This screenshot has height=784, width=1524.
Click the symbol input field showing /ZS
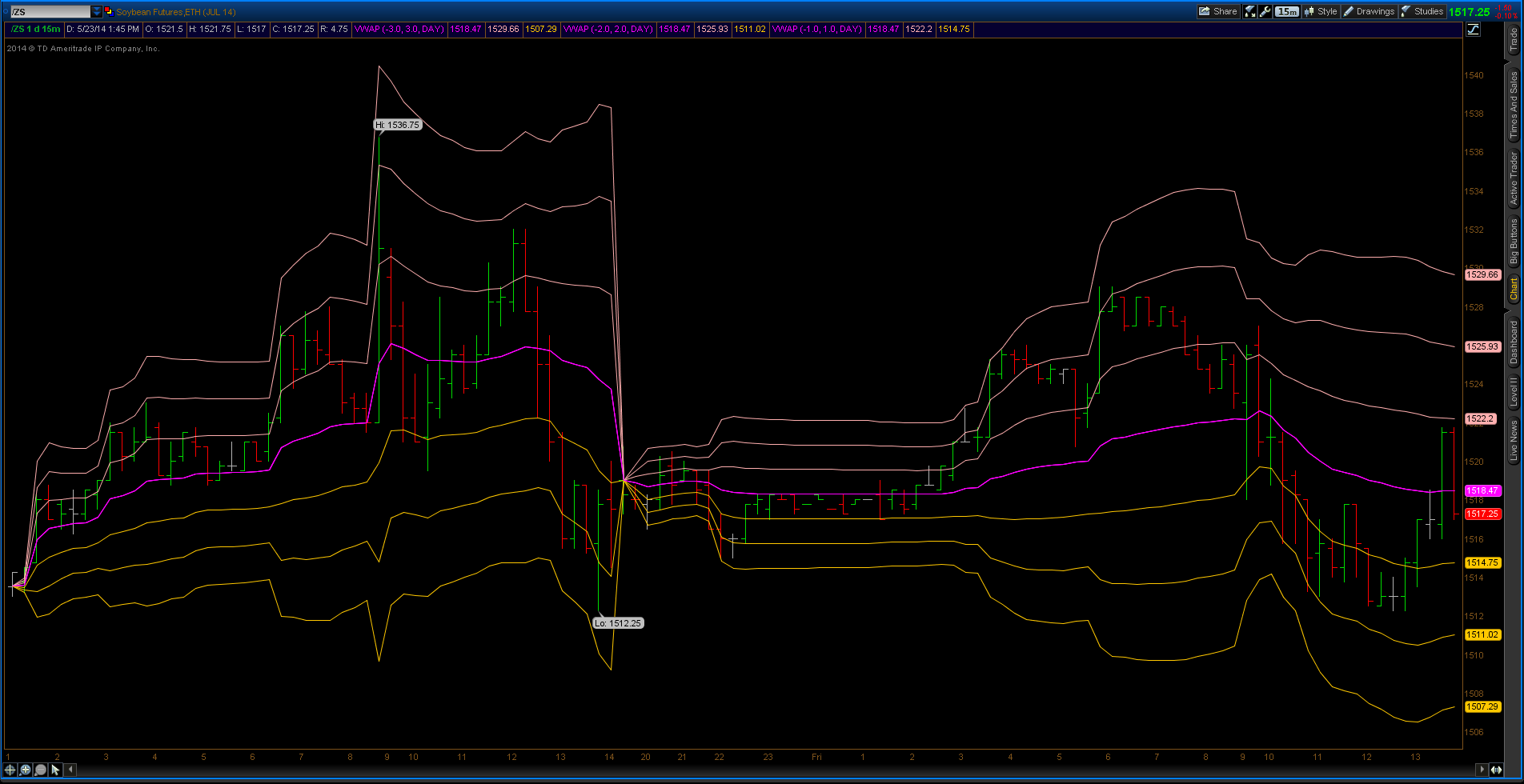click(x=50, y=12)
